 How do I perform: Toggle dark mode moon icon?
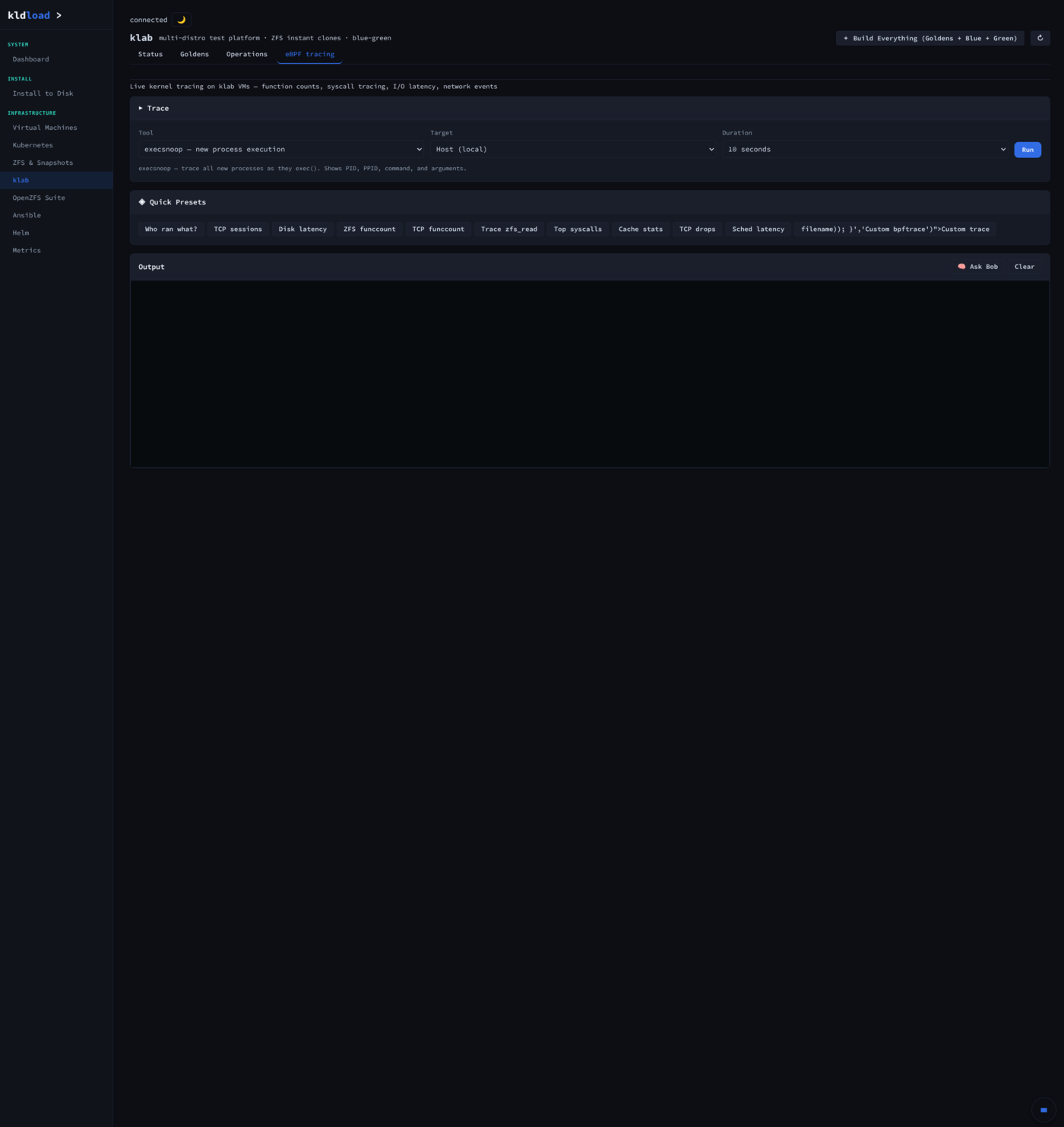[181, 20]
